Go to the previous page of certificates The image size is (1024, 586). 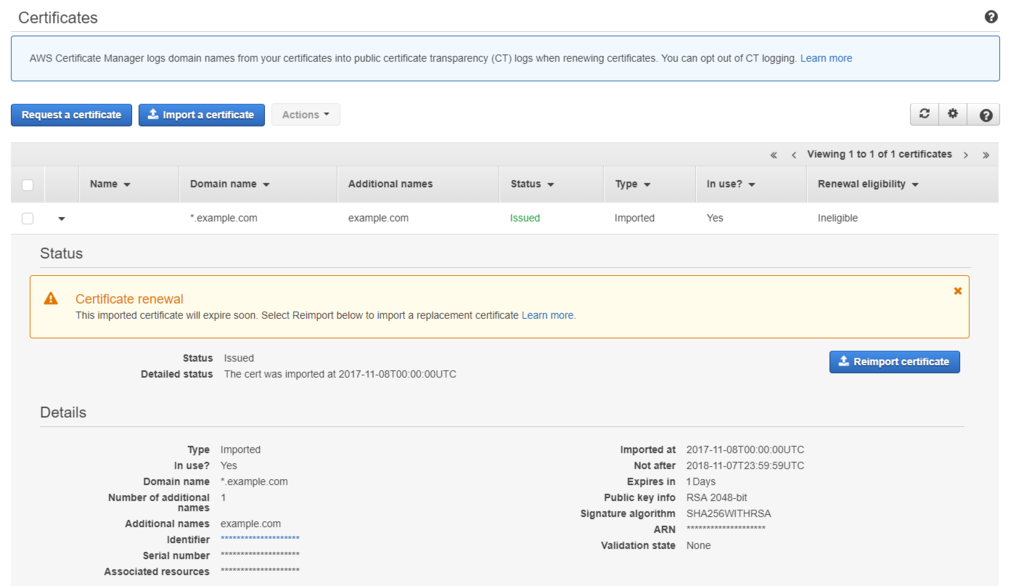793,155
